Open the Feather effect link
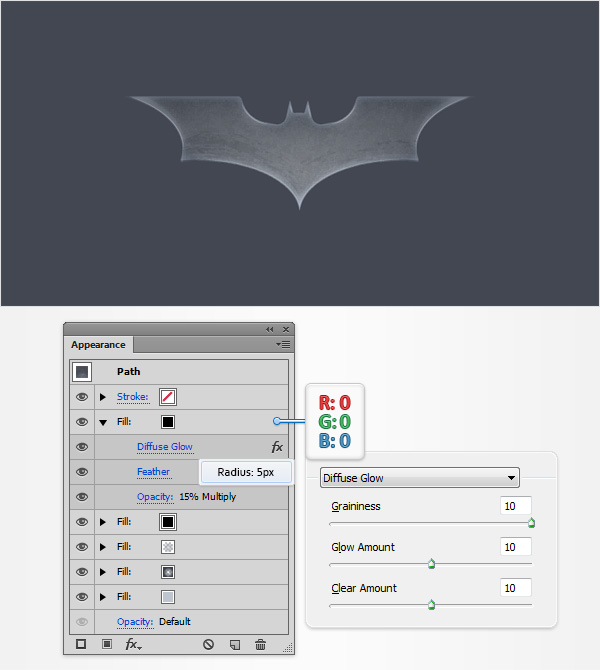 pyautogui.click(x=153, y=472)
